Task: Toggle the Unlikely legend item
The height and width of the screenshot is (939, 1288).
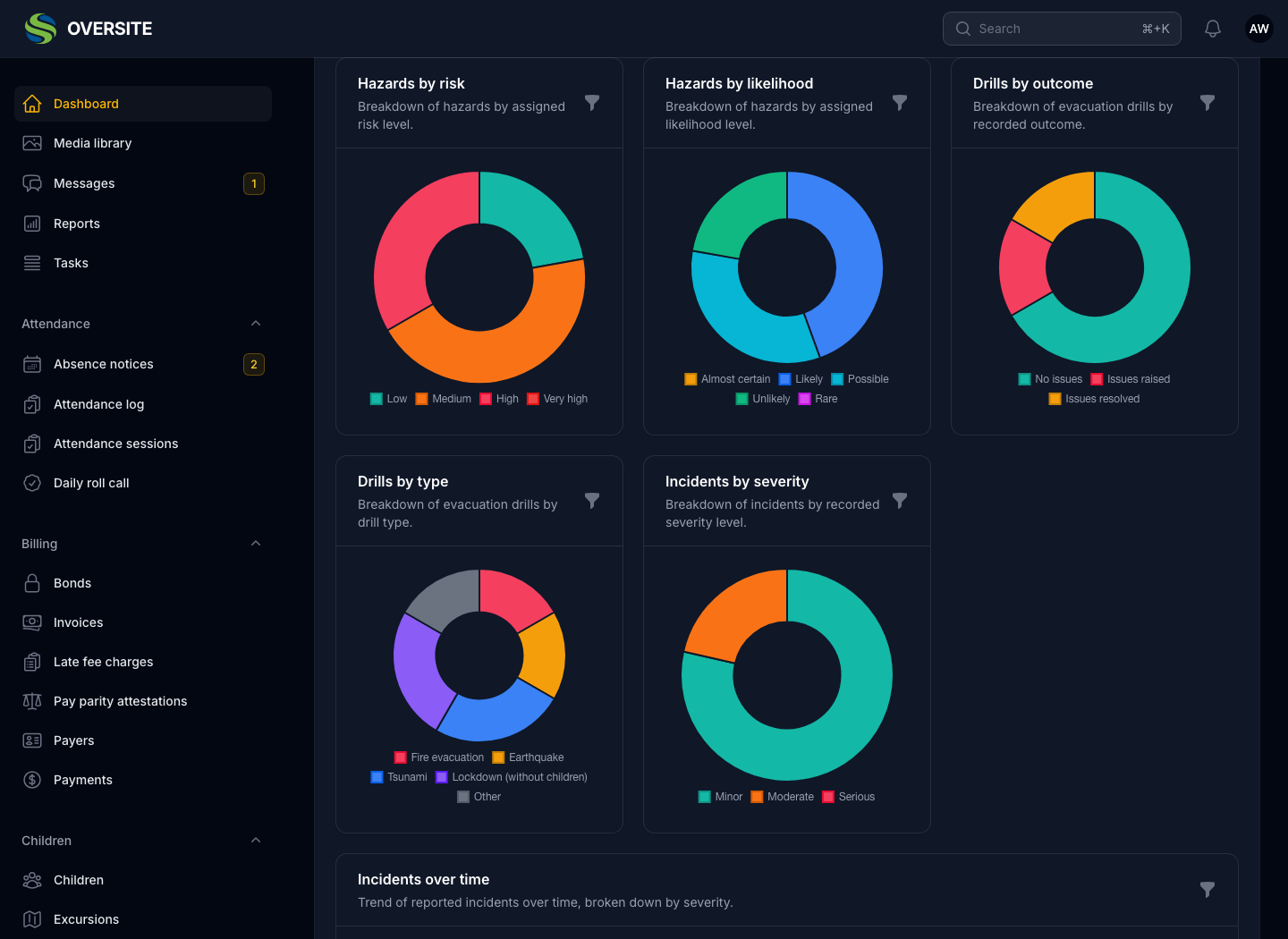Action: point(763,399)
